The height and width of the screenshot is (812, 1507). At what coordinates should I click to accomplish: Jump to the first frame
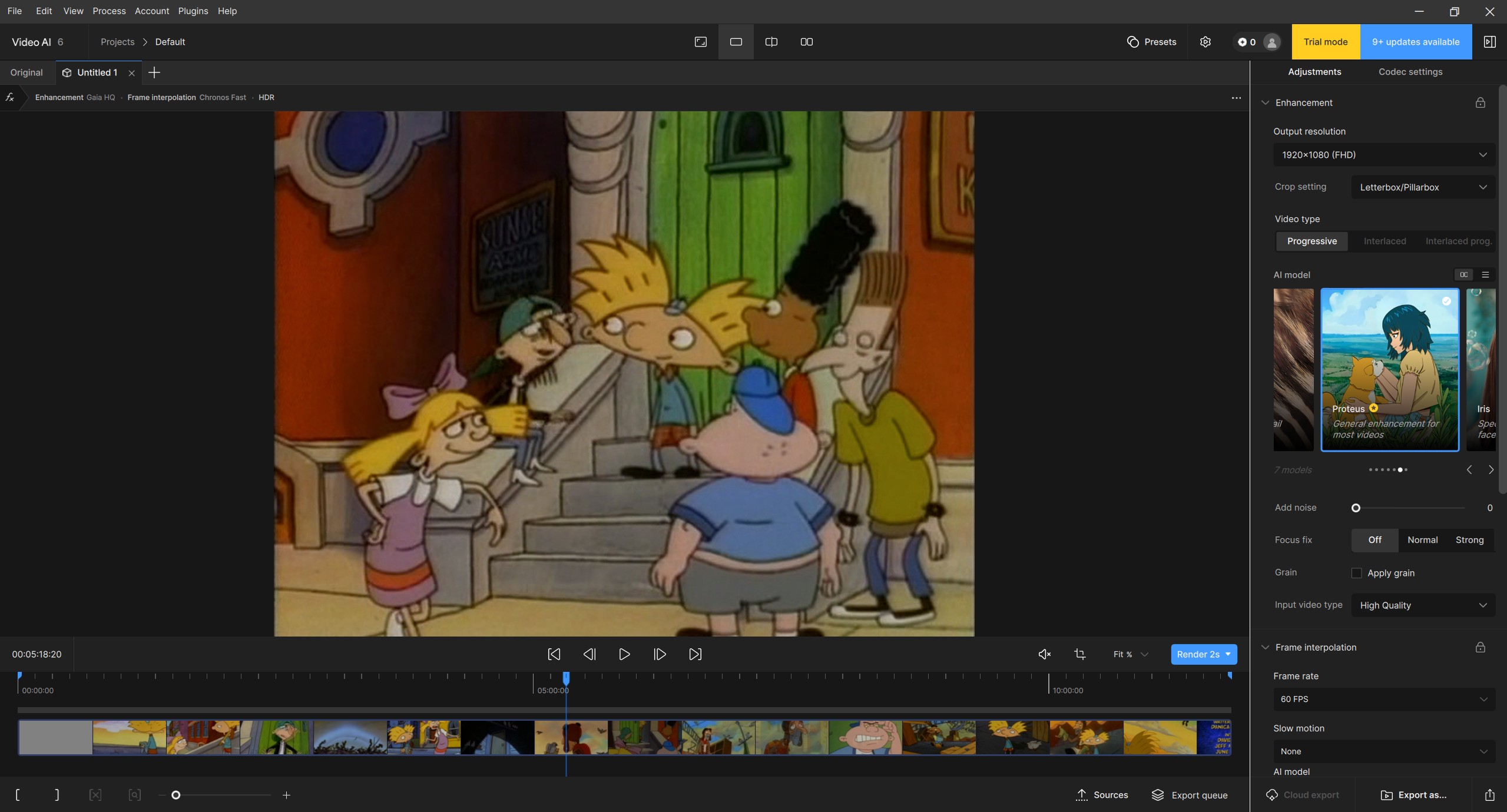point(554,654)
